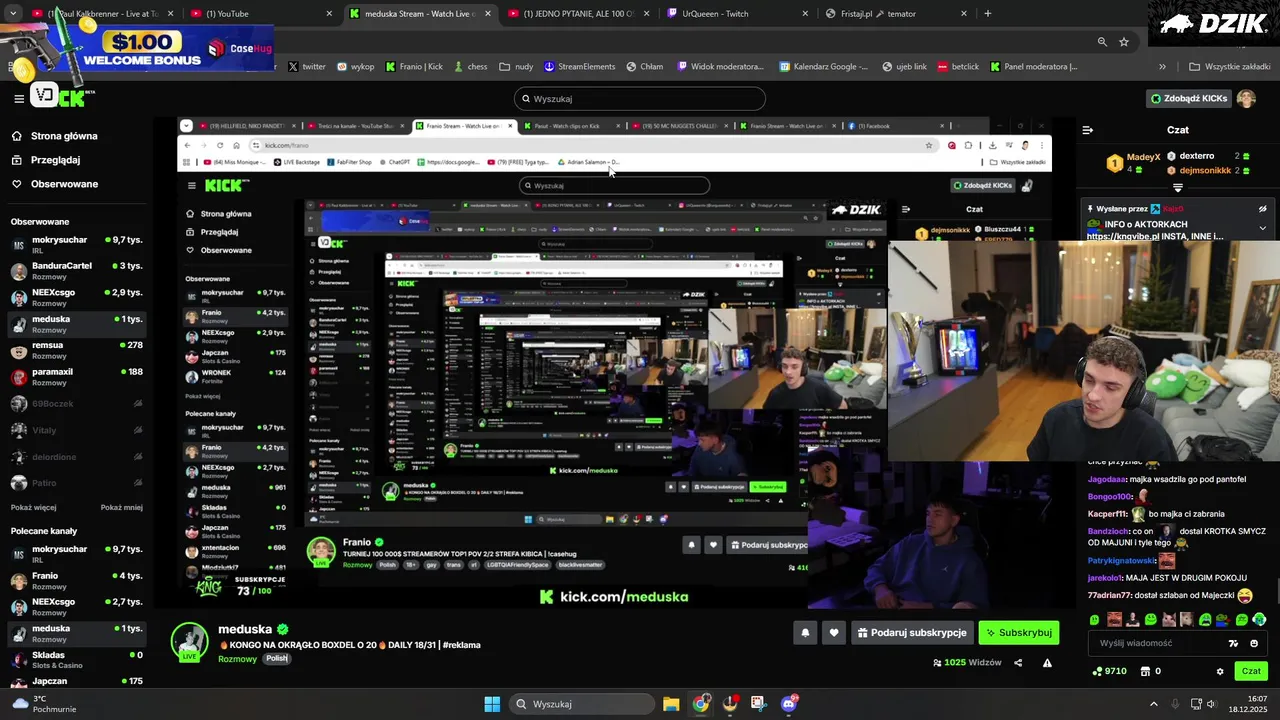
Task: Open chat settings gear icon
Action: pyautogui.click(x=1219, y=671)
